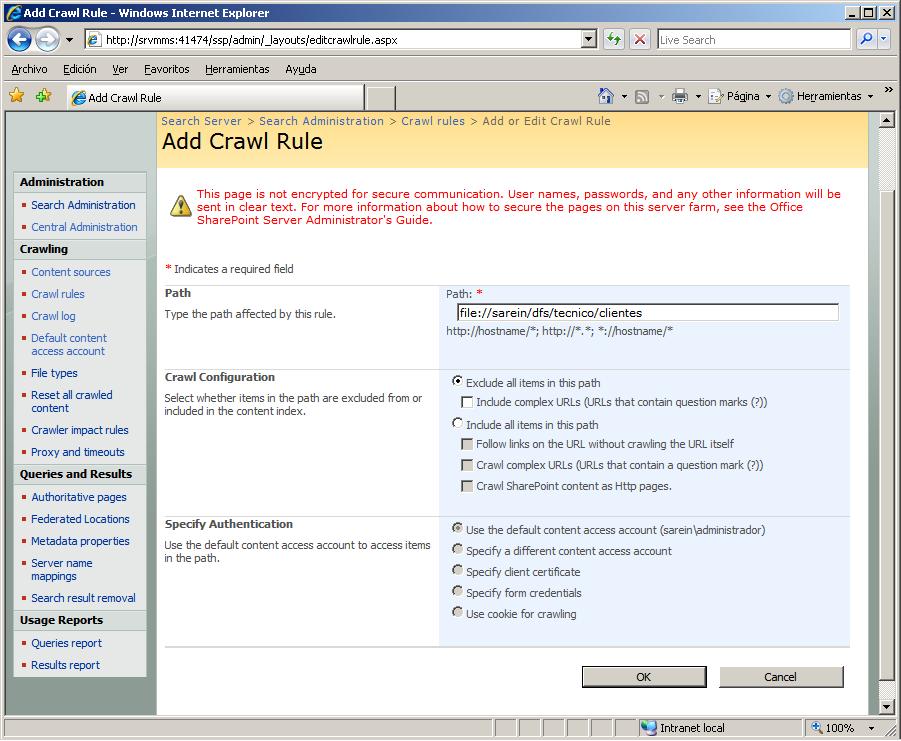Click the Stop loading red X icon
This screenshot has width=901, height=741.
pyautogui.click(x=640, y=40)
